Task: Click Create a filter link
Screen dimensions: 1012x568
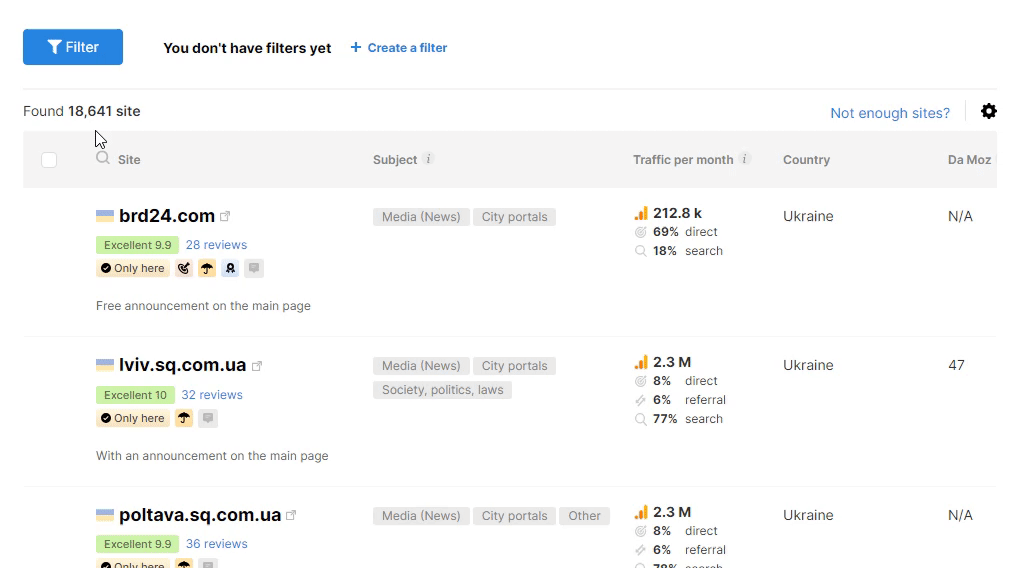Action: (399, 48)
